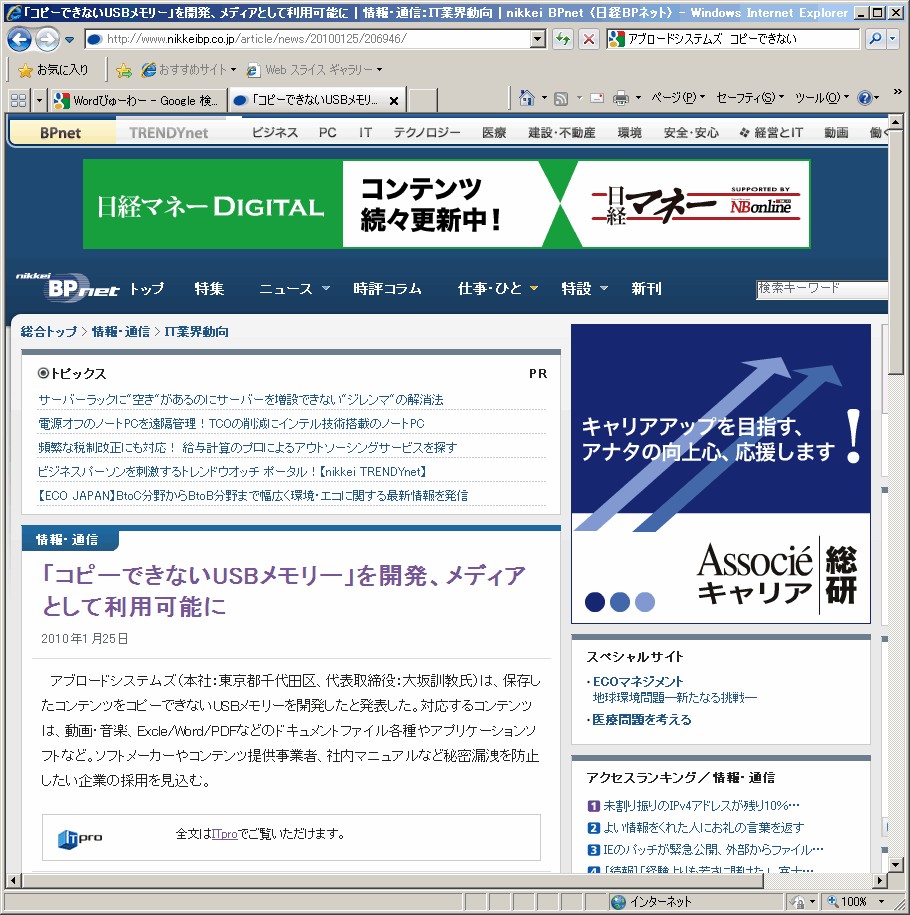
Task: Click the RSS feeds icon
Action: coord(561,99)
